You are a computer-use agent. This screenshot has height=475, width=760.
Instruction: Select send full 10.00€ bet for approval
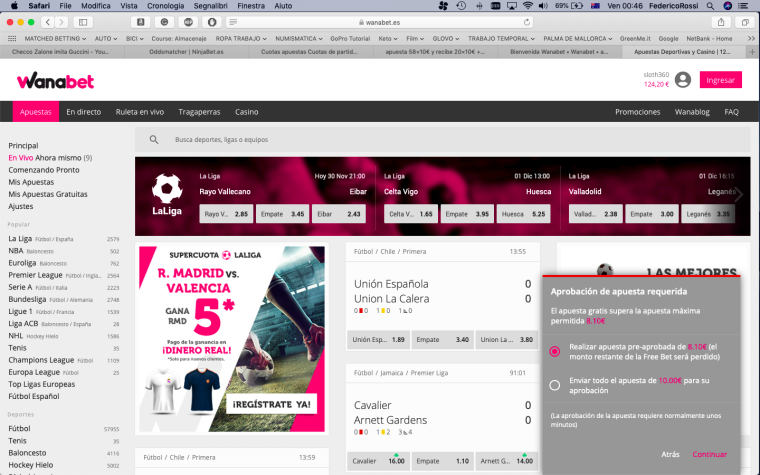554,385
